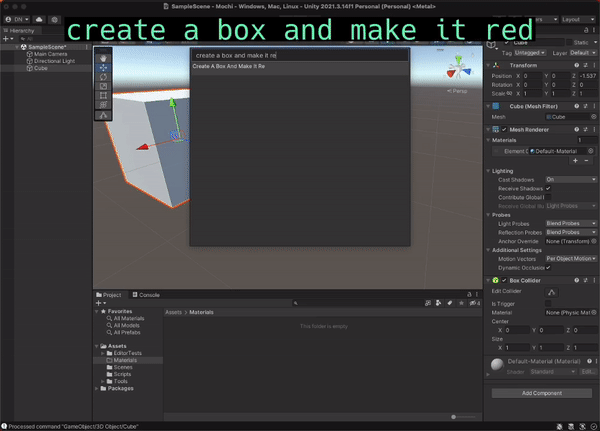
Task: Select the Hierarchy tab
Action: click(x=20, y=30)
